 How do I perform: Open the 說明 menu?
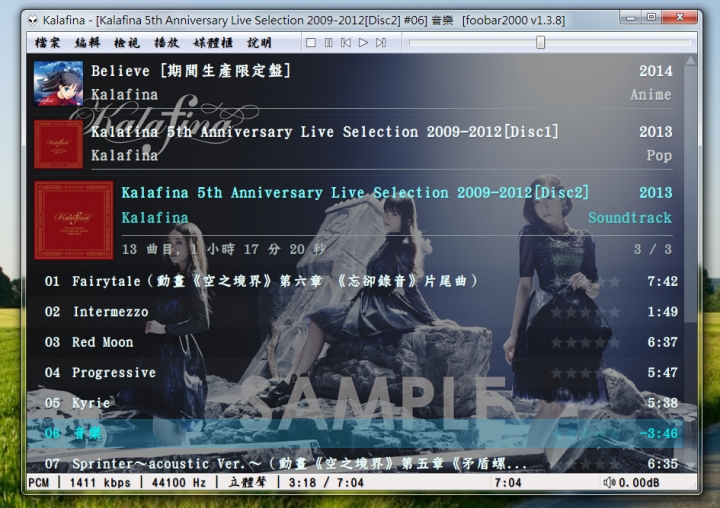point(259,43)
